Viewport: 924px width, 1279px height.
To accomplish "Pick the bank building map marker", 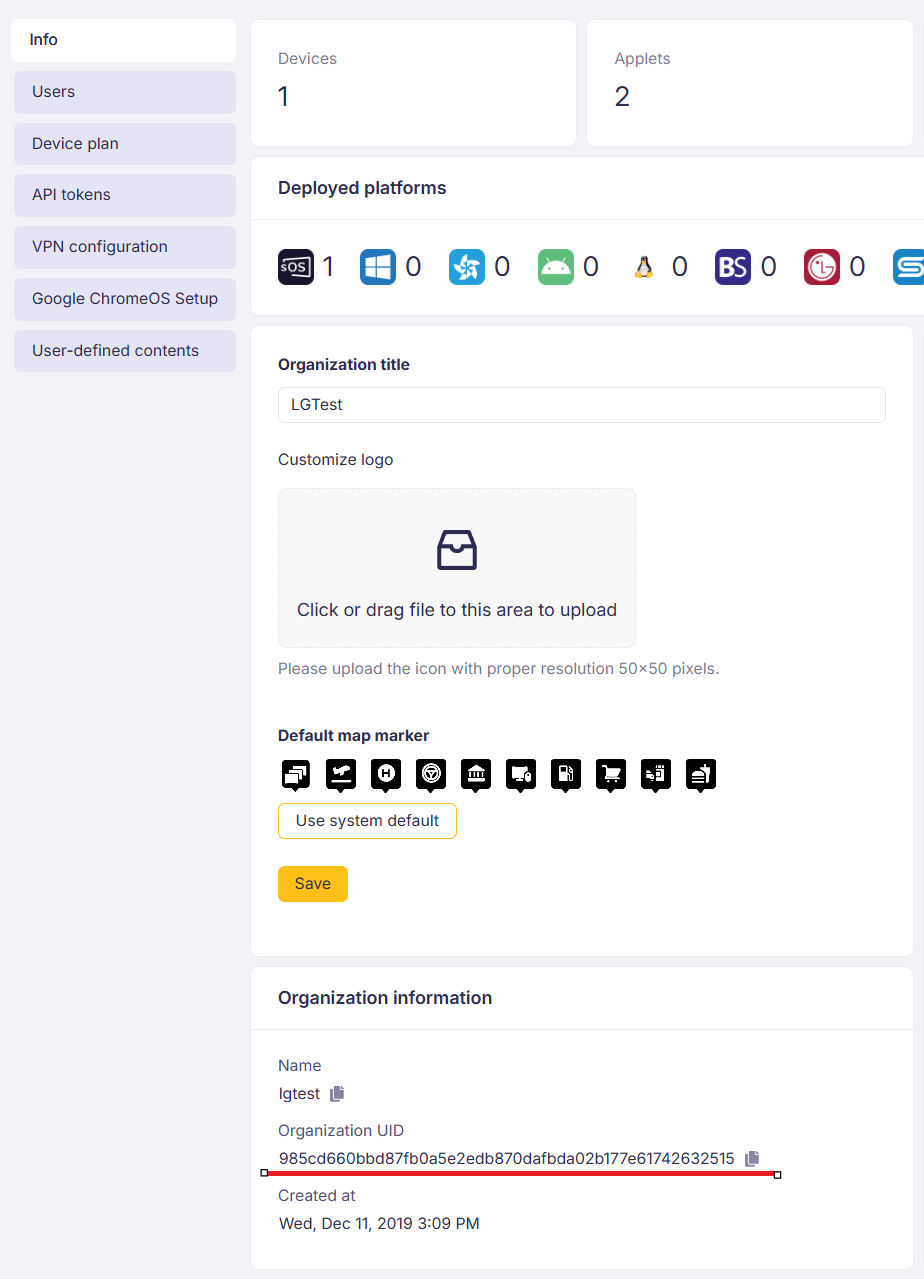I will pos(476,774).
